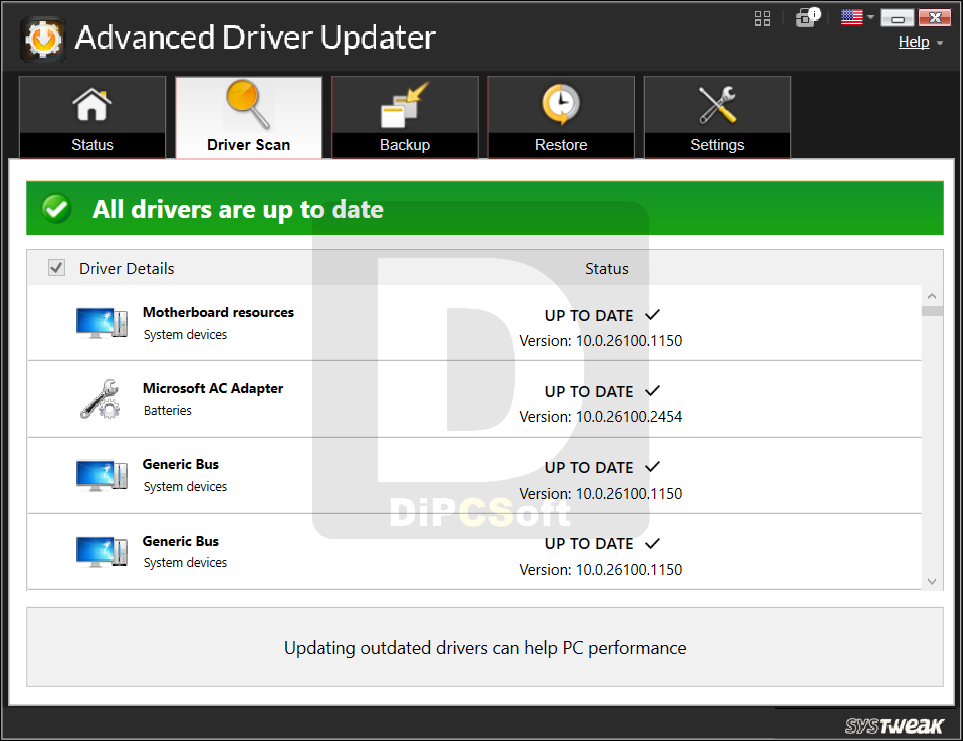Viewport: 963px width, 741px height.
Task: Click the driver list scrollbar thumb
Action: click(932, 311)
